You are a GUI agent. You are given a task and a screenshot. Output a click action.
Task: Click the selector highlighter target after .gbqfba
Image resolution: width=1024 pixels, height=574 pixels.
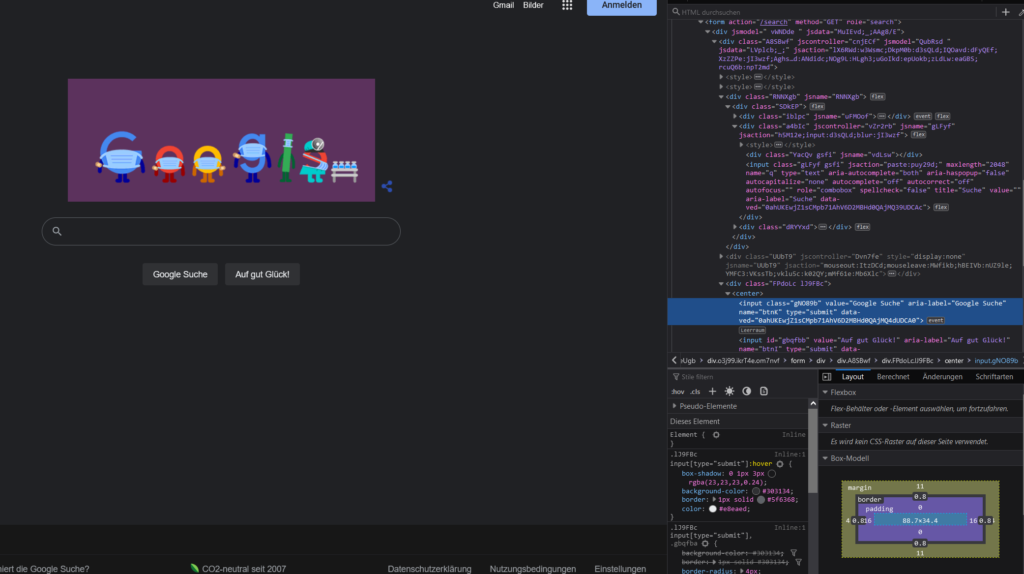705,543
